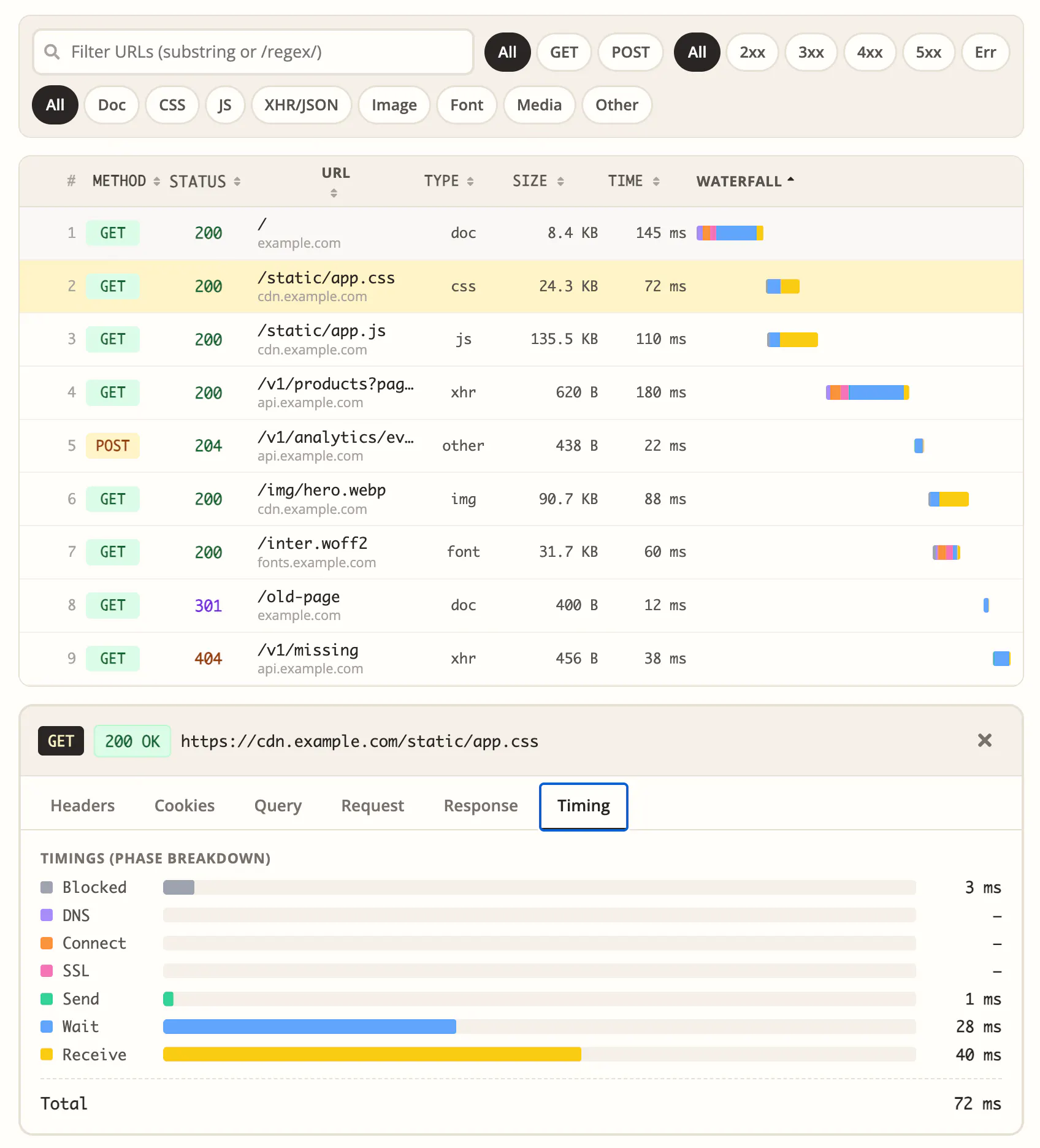Filter resources by Doc type
Screen dimensions: 1040x1148
click(x=112, y=105)
